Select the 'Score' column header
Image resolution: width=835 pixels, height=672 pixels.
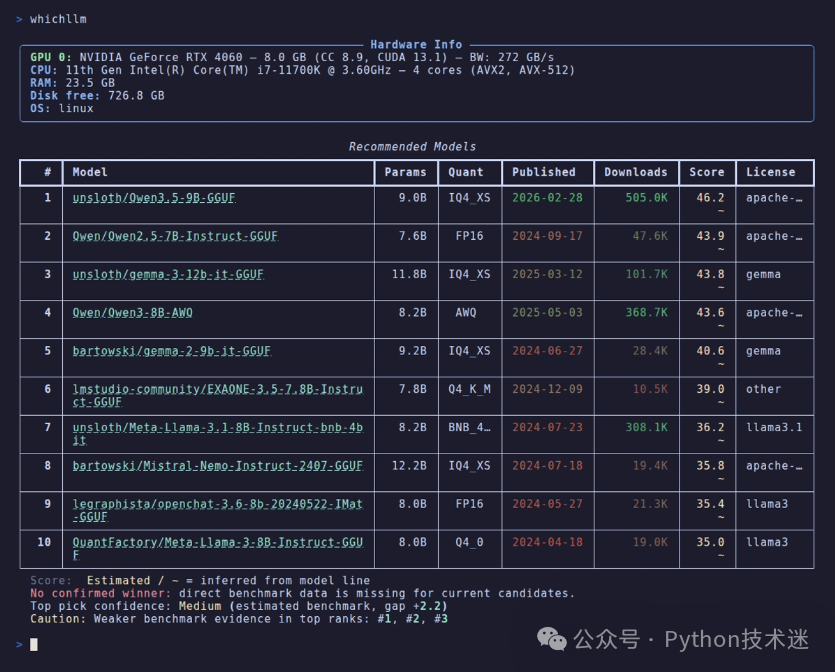pyautogui.click(x=707, y=173)
